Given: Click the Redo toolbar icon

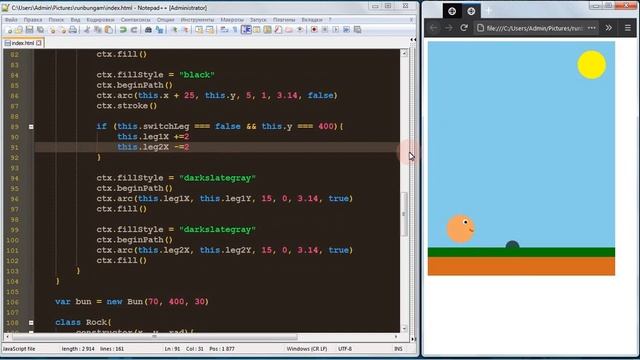Looking at the screenshot, I should point(134,29).
